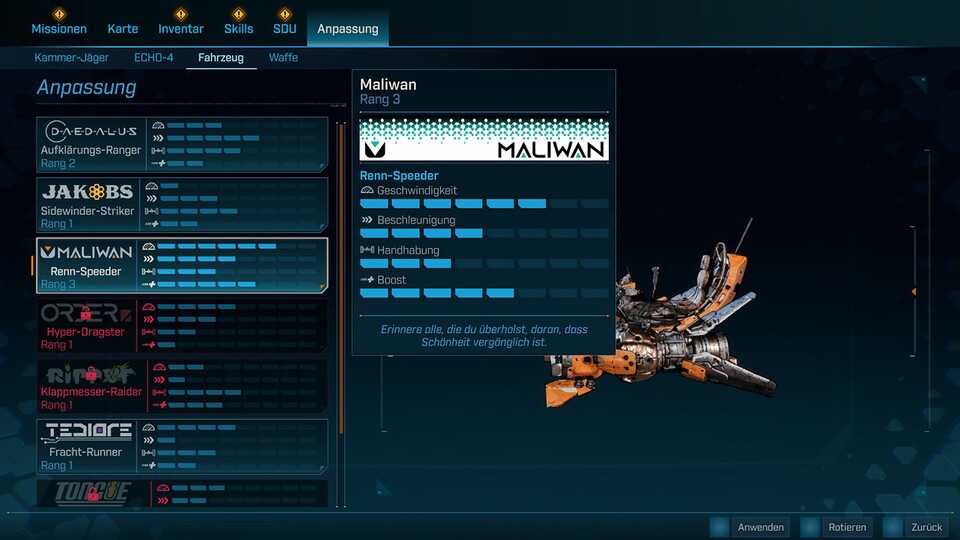Click the speedometer icon on the Daedalus card
The image size is (960, 540).
click(159, 126)
